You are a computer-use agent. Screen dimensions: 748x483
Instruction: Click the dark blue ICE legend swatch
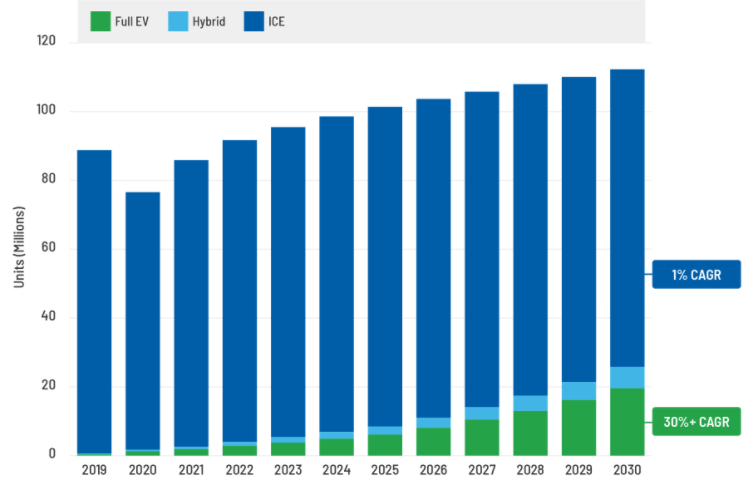pyautogui.click(x=253, y=21)
